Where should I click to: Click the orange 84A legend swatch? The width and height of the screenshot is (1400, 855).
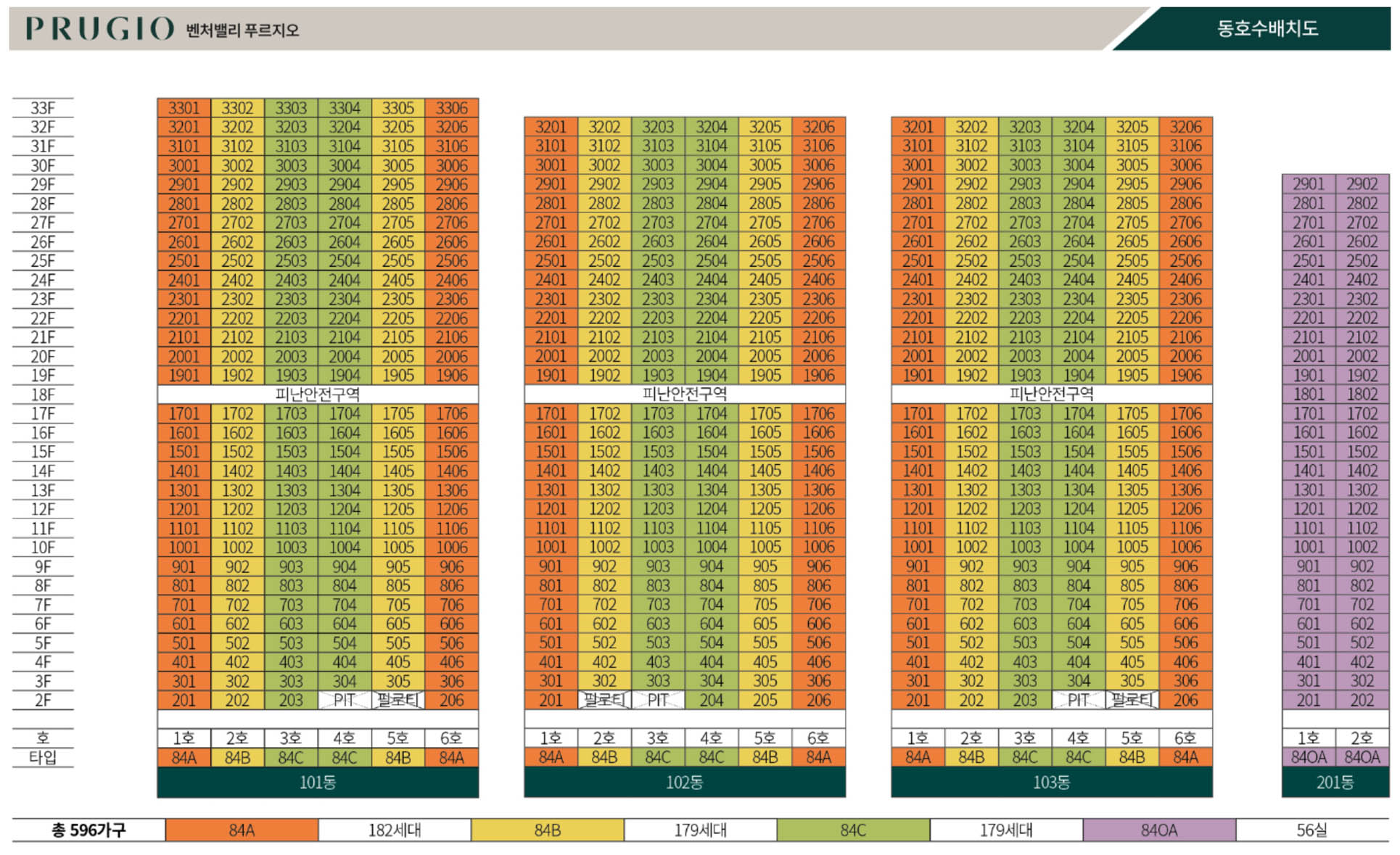click(242, 830)
